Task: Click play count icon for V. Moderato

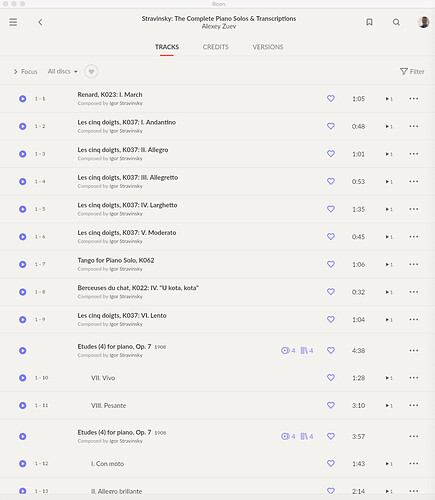Action: pyautogui.click(x=389, y=237)
